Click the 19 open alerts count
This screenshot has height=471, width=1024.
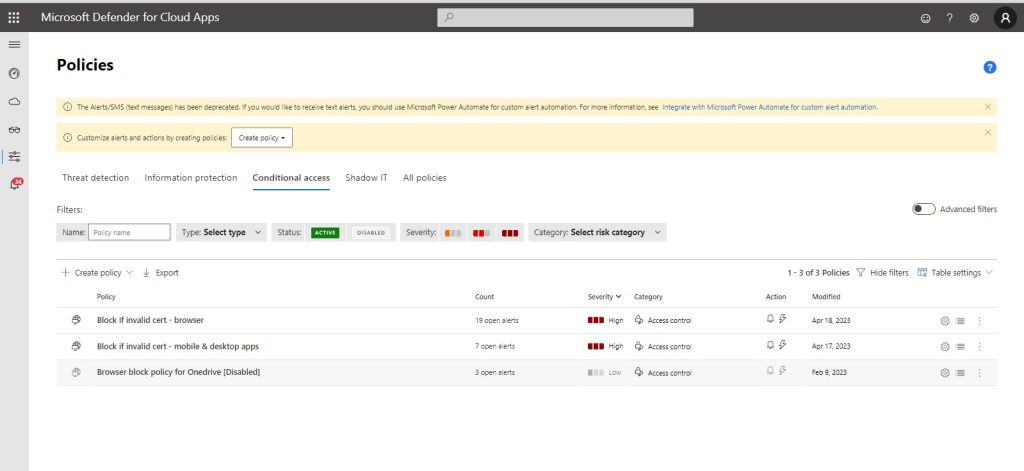coord(496,321)
